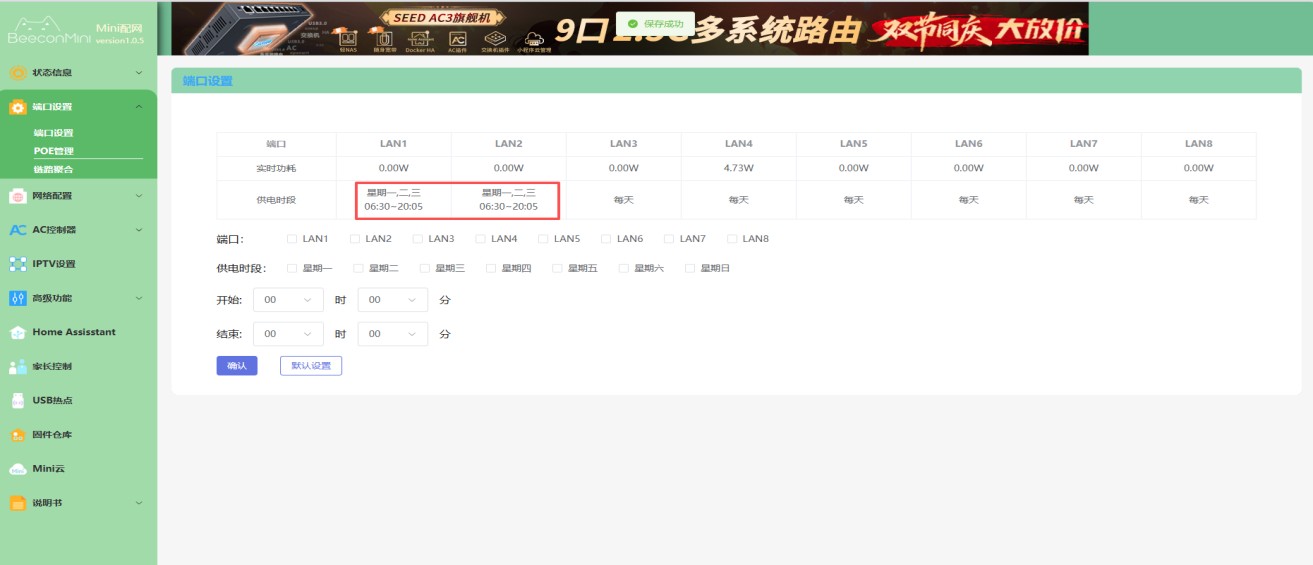Image resolution: width=1313 pixels, height=565 pixels.
Task: Click the 默认设置 button
Action: (x=310, y=366)
